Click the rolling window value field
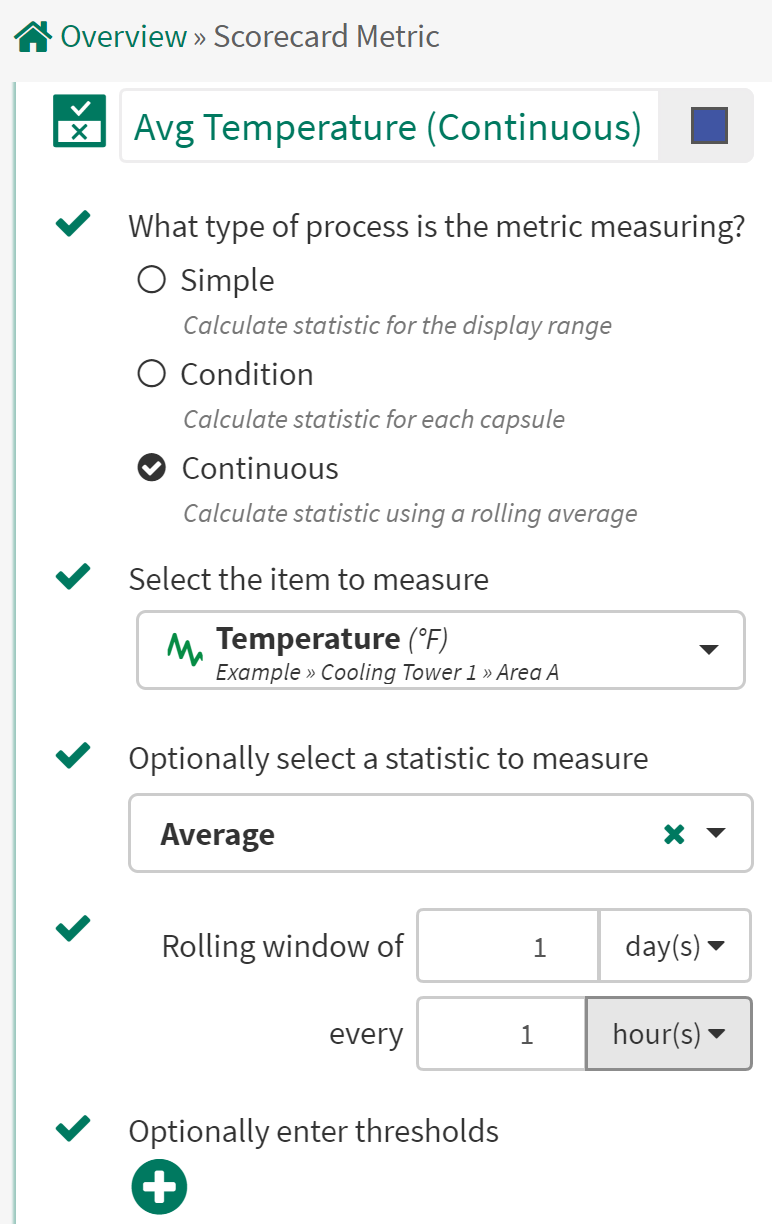The height and width of the screenshot is (1224, 772). [507, 945]
